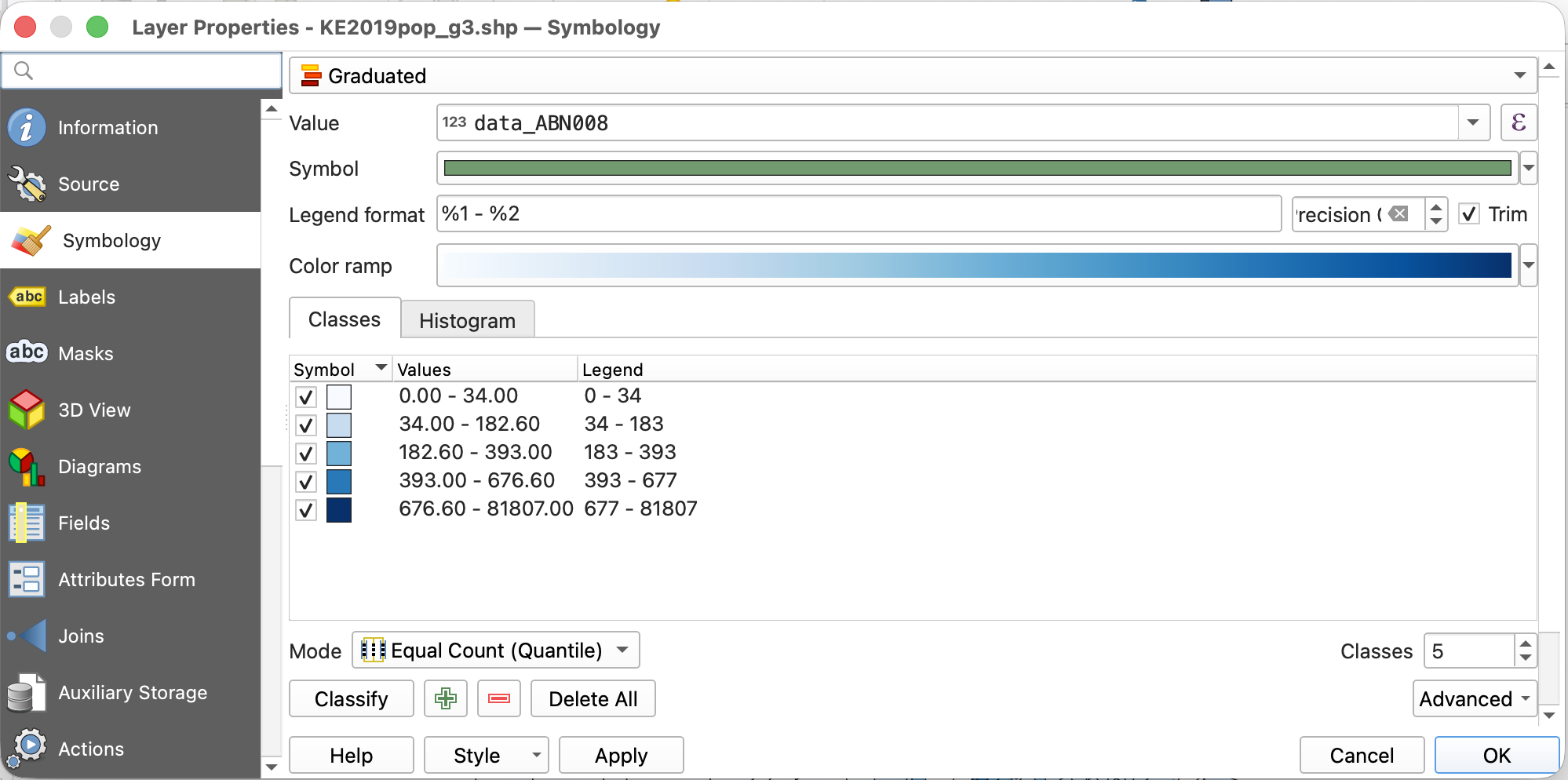Image resolution: width=1568 pixels, height=780 pixels.
Task: Select the Source wrench icon
Action: tap(27, 184)
